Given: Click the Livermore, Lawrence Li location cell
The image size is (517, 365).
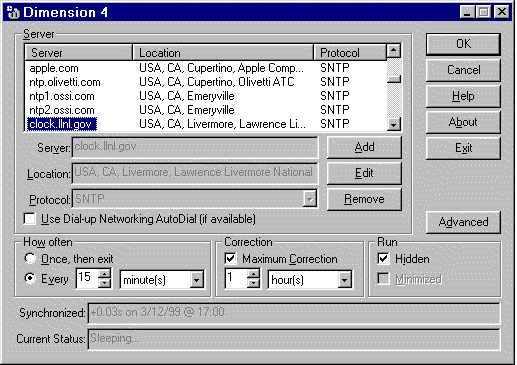Looking at the screenshot, I should coord(222,124).
